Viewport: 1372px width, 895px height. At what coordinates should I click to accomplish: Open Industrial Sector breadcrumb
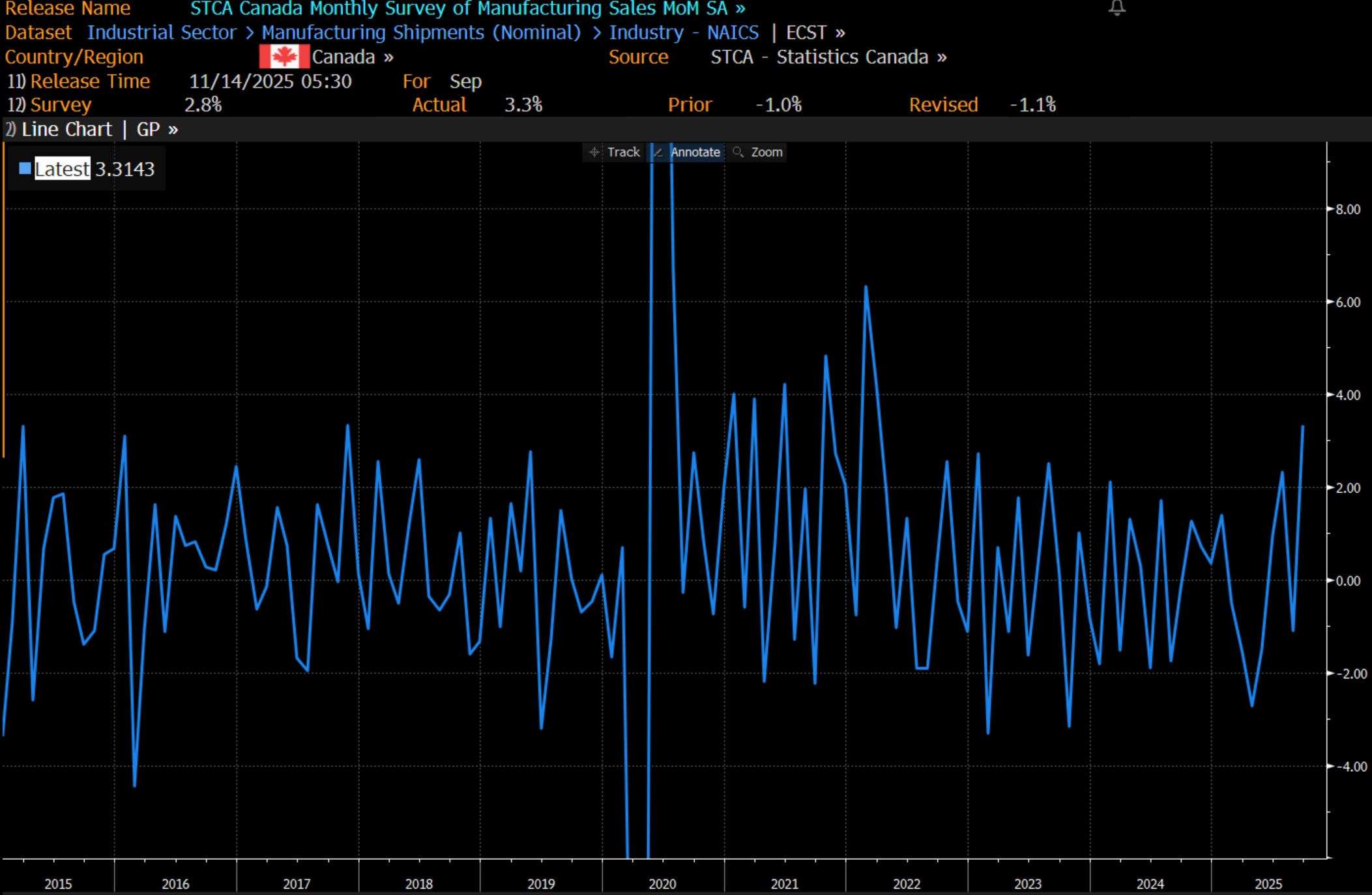(x=161, y=33)
